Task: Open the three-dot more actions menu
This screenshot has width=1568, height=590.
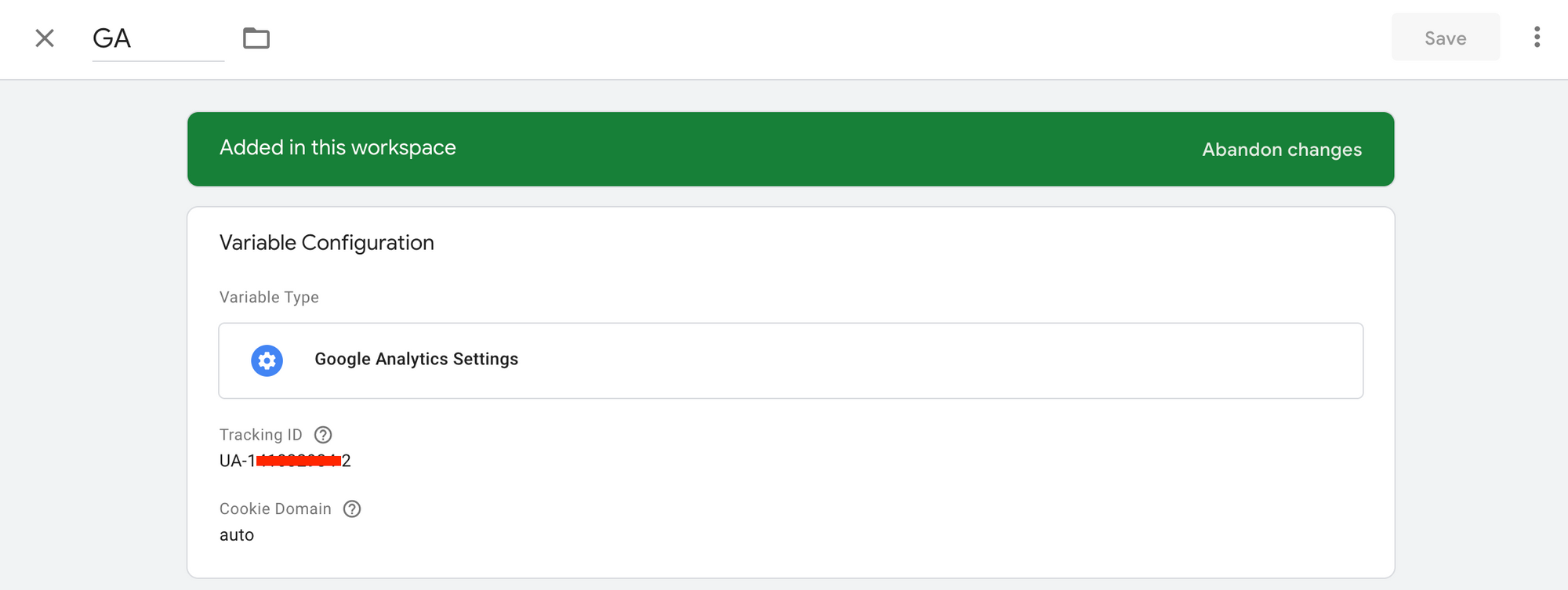Action: coord(1537,38)
